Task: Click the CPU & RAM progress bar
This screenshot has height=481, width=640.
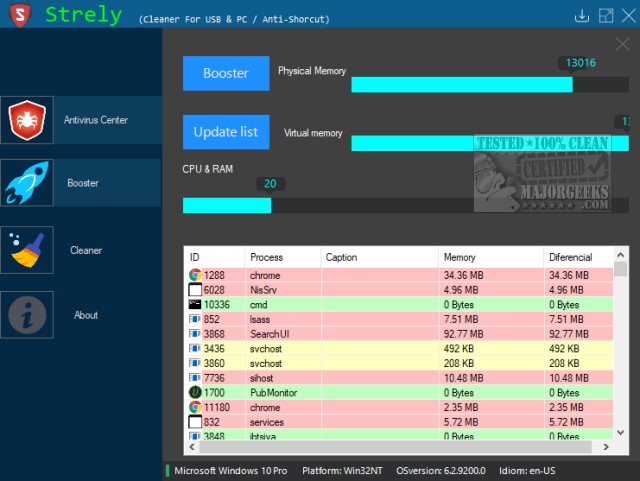Action: click(x=406, y=205)
